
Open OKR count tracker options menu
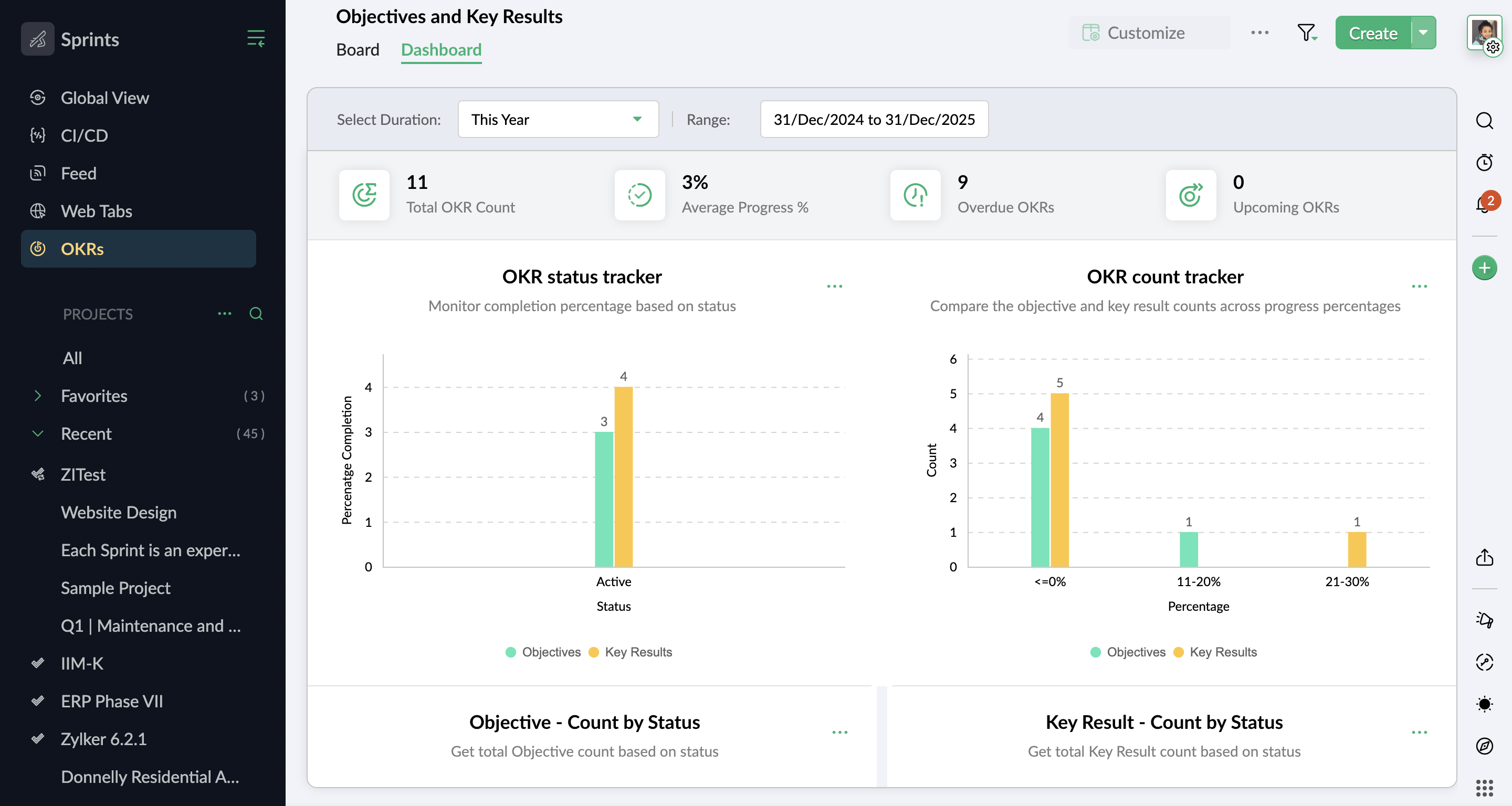1419,287
